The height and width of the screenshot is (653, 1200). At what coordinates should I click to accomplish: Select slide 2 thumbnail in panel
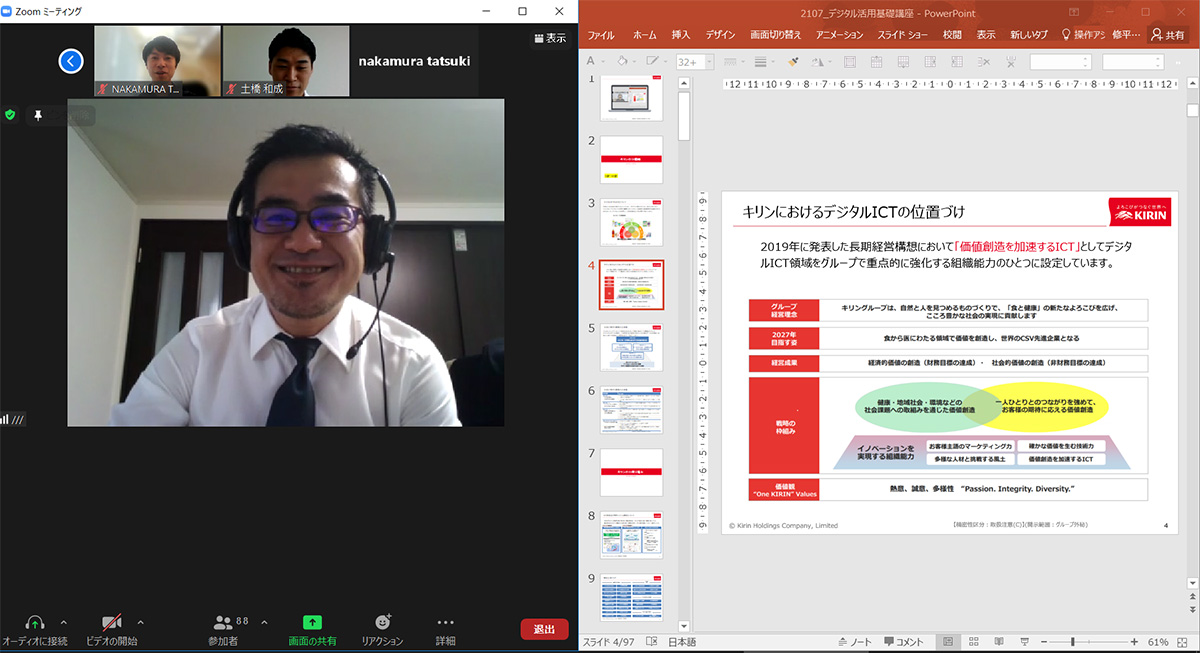[x=631, y=160]
